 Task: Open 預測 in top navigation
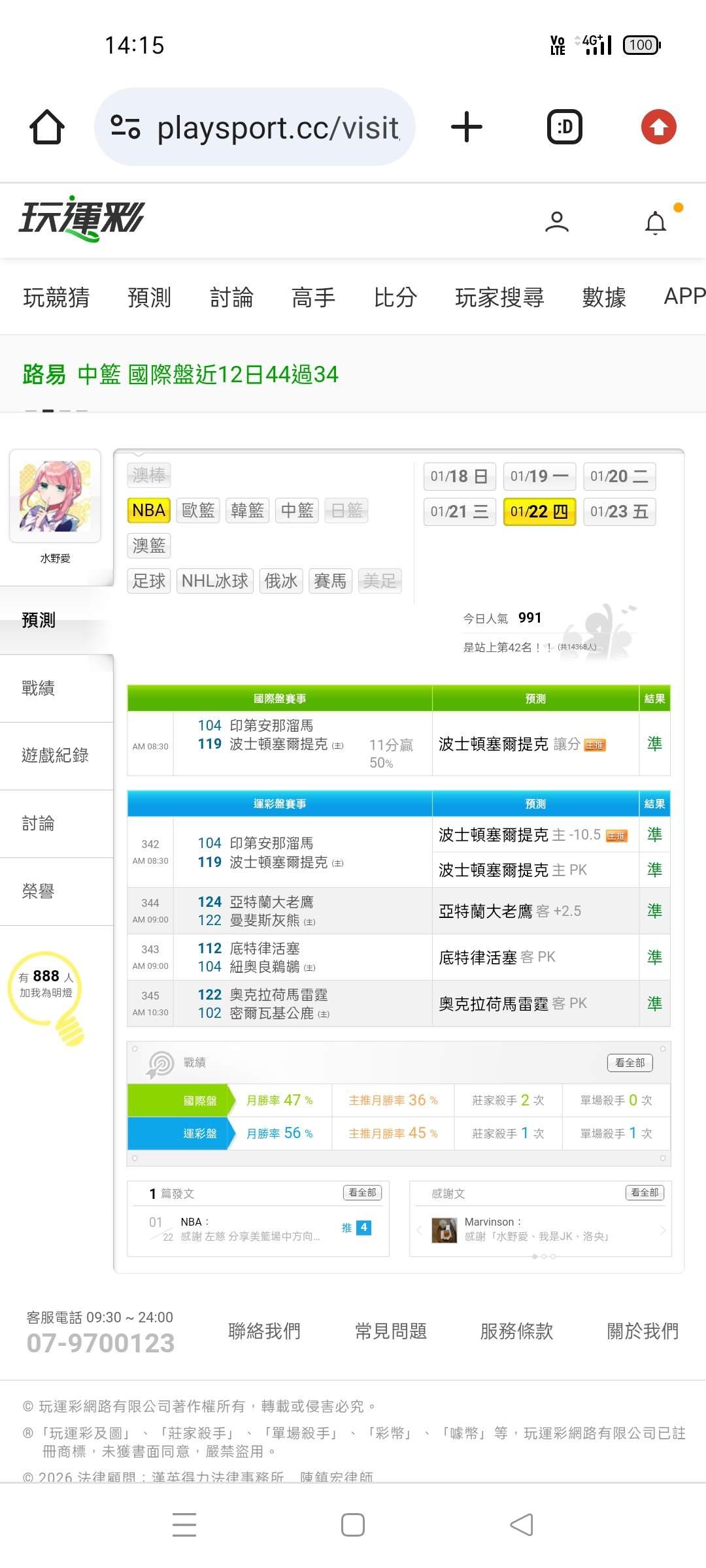(x=149, y=297)
